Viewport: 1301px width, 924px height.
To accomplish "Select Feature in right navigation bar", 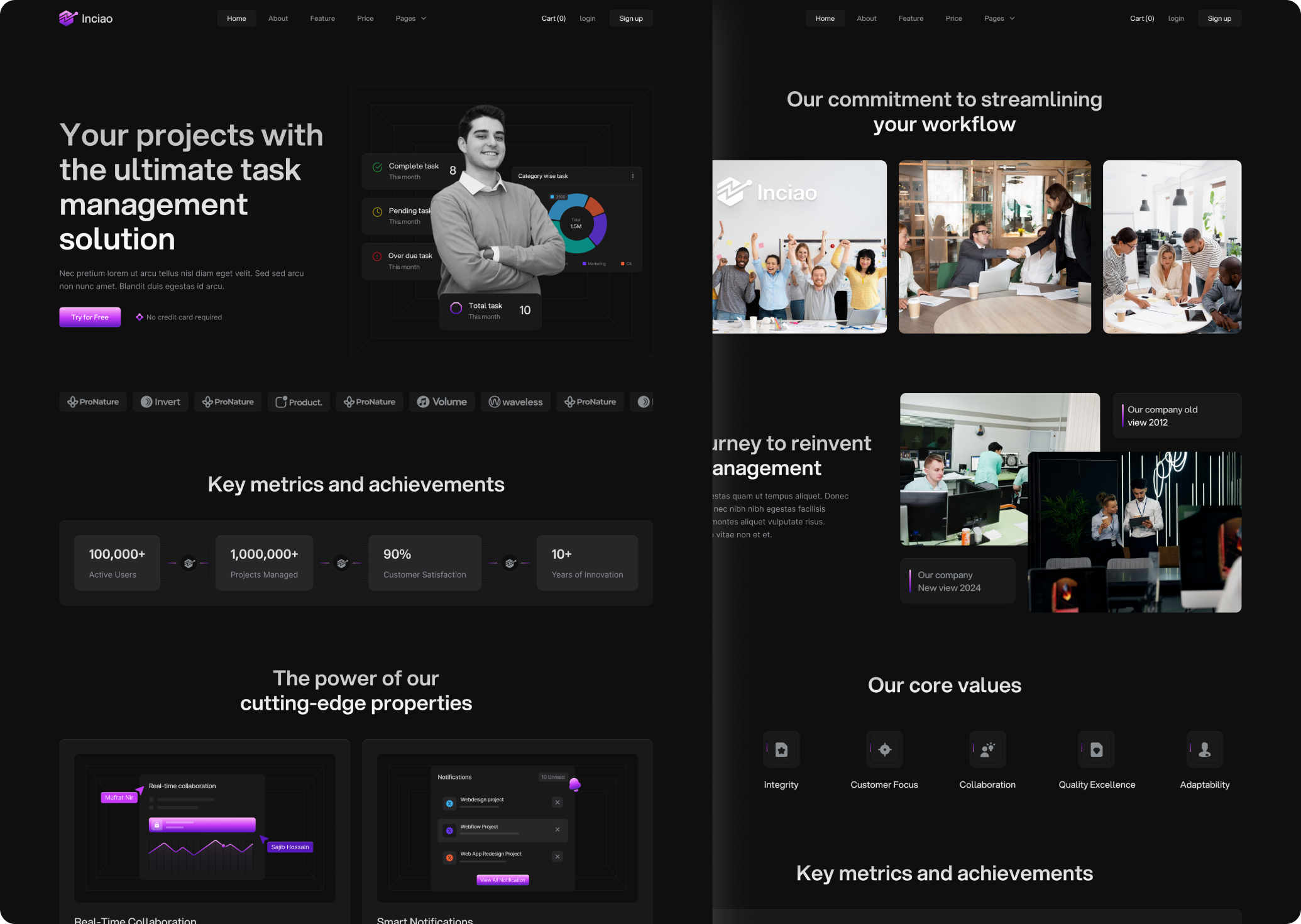I will (x=911, y=18).
